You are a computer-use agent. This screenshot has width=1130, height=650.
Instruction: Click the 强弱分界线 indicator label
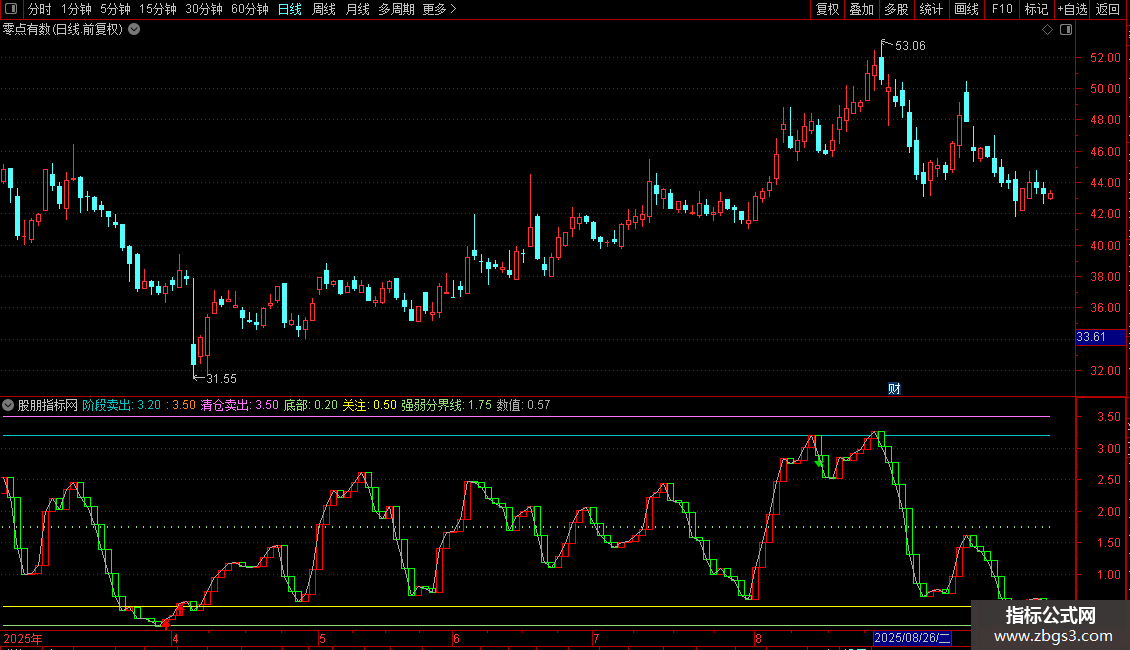tap(432, 405)
